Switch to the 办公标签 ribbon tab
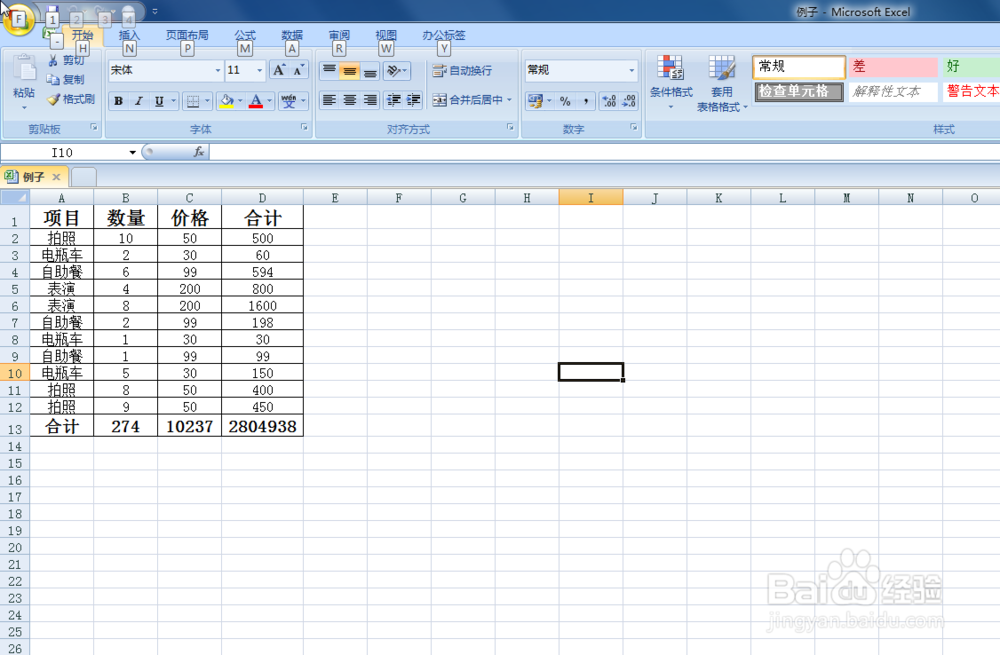The height and width of the screenshot is (655, 1000). click(444, 36)
